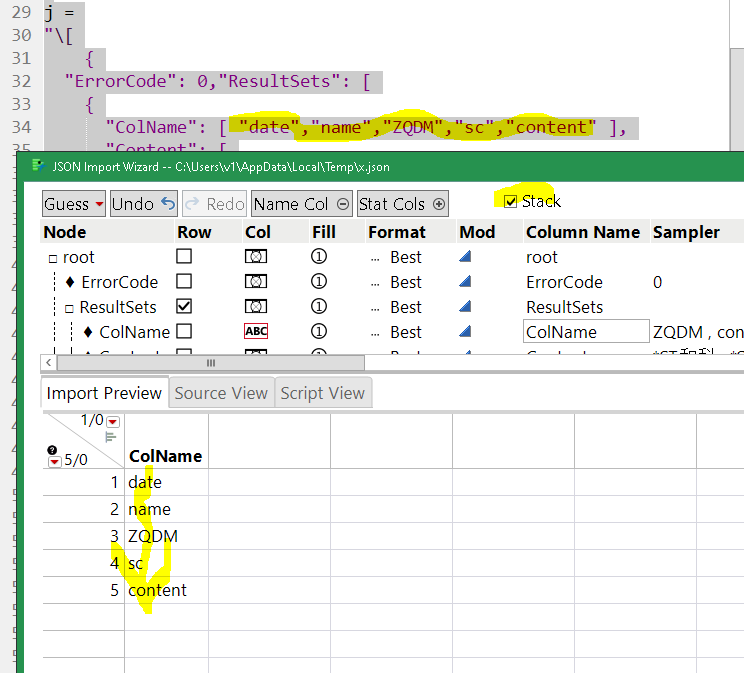This screenshot has height=673, width=744.
Task: Uncheck the Stack checkbox
Action: pos(511,202)
